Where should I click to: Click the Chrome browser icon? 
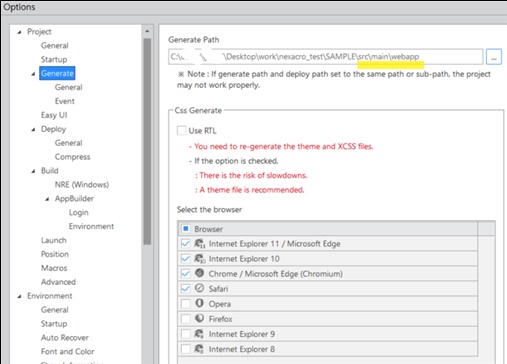tap(199, 273)
